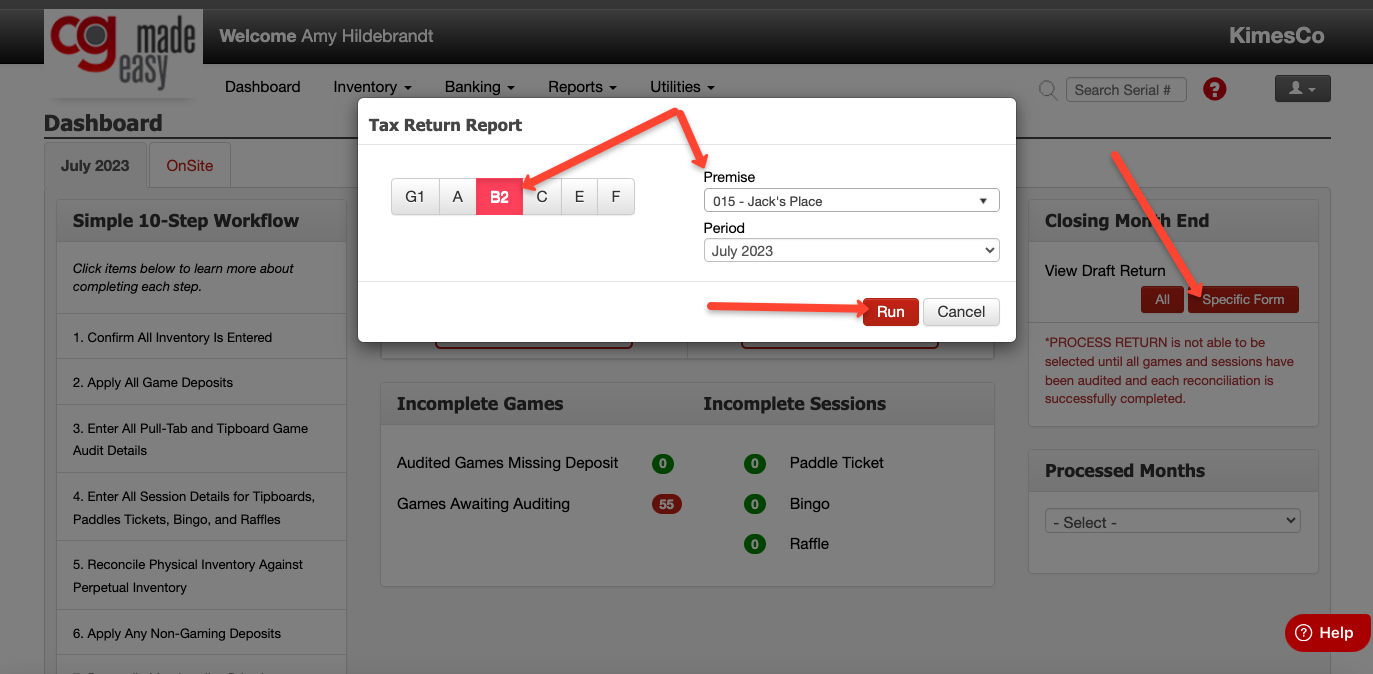Click the Paddle Ticket count badge
Viewport: 1373px width, 674px height.
pyautogui.click(x=755, y=464)
